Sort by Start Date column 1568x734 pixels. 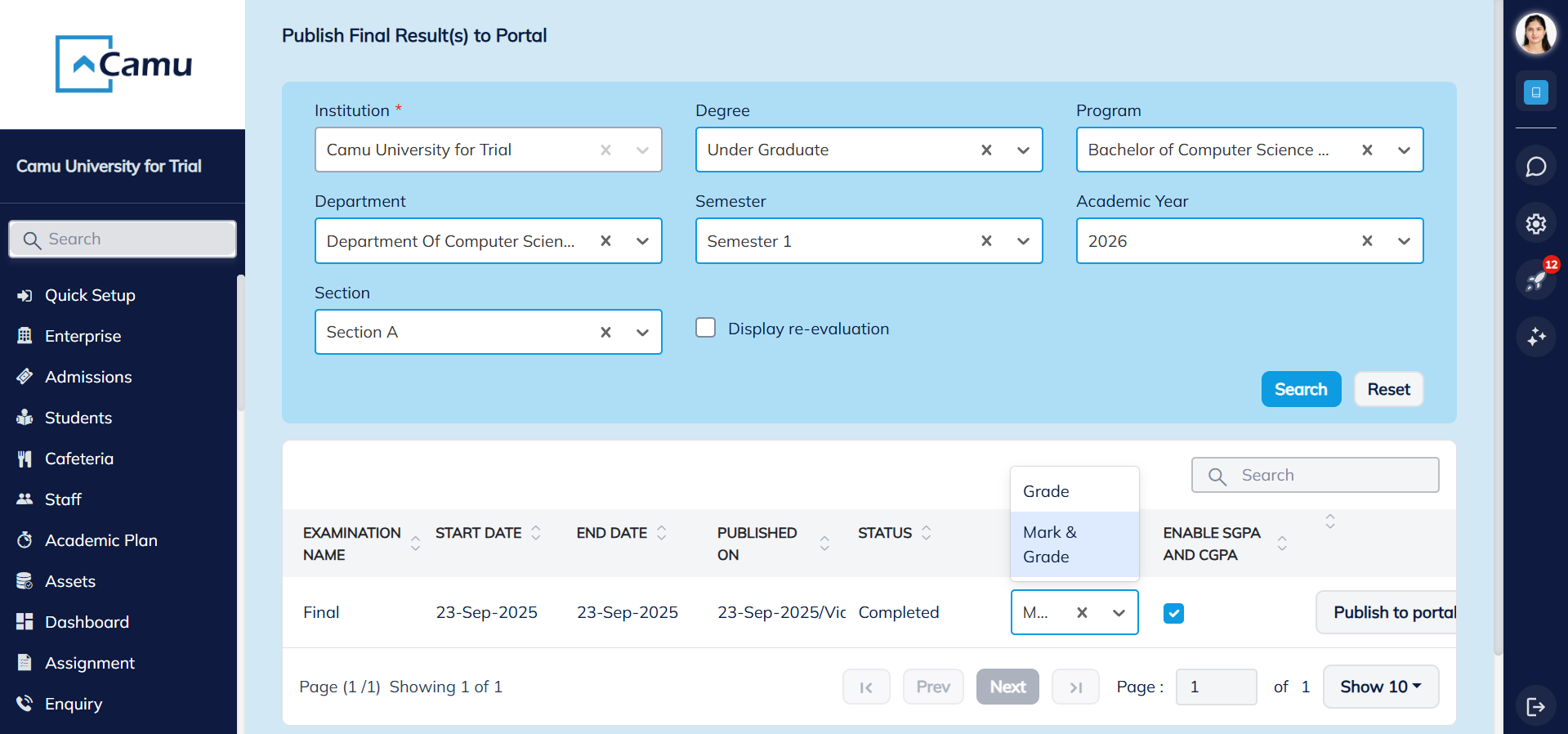tap(536, 533)
